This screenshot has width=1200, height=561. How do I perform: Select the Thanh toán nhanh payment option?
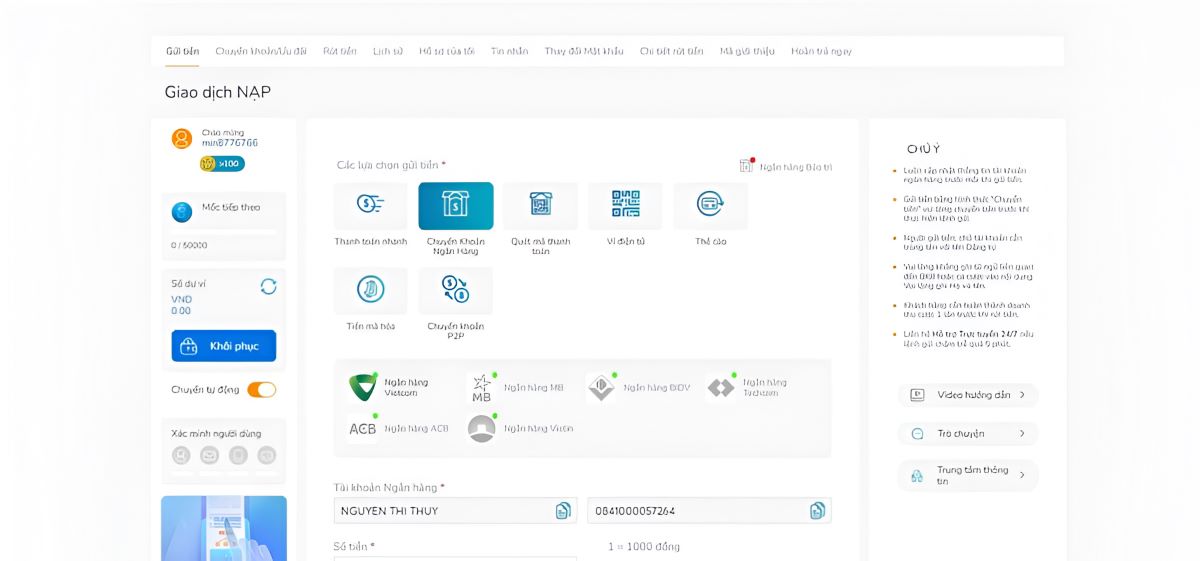[x=370, y=214]
